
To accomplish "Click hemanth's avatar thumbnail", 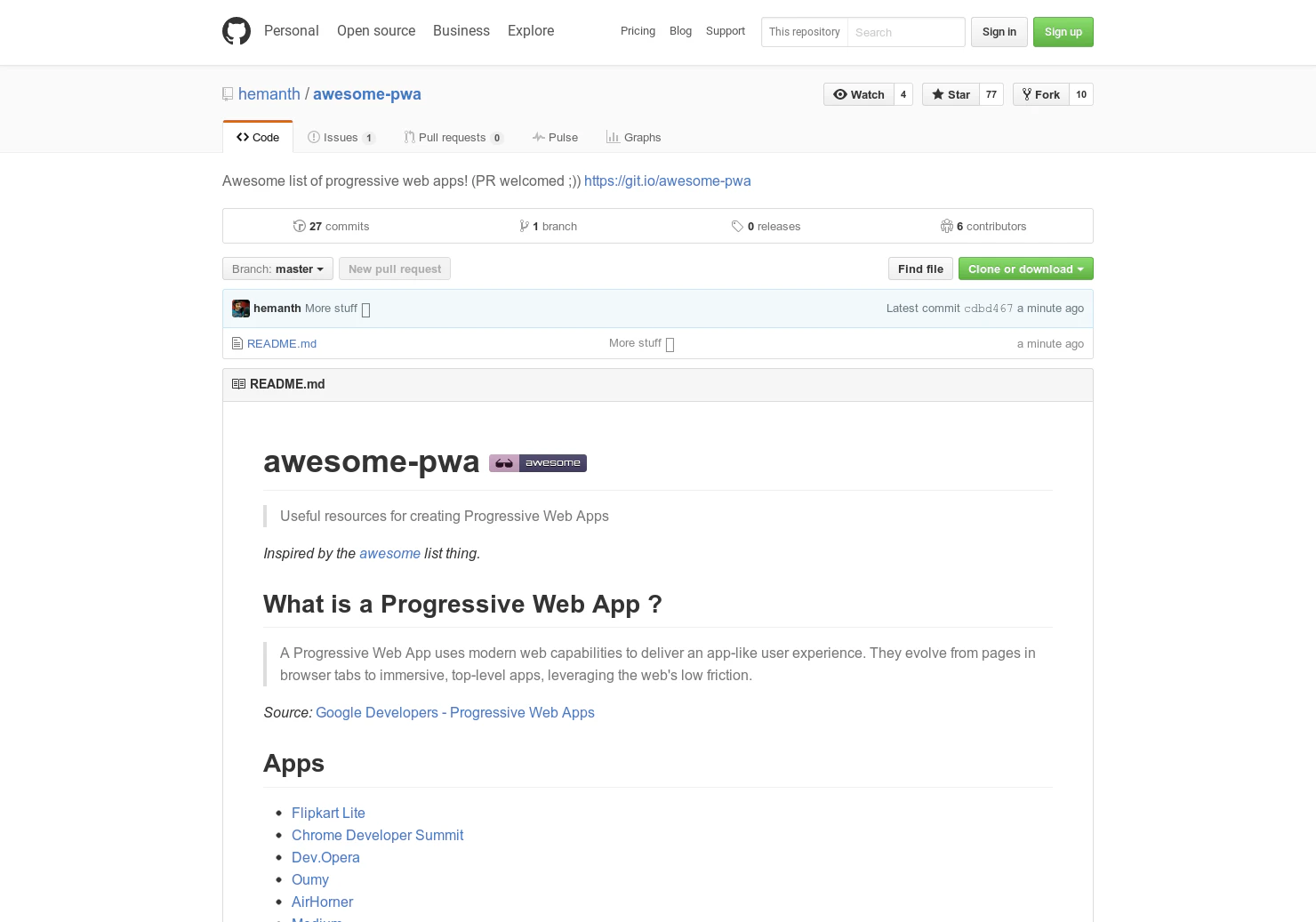I will point(240,308).
